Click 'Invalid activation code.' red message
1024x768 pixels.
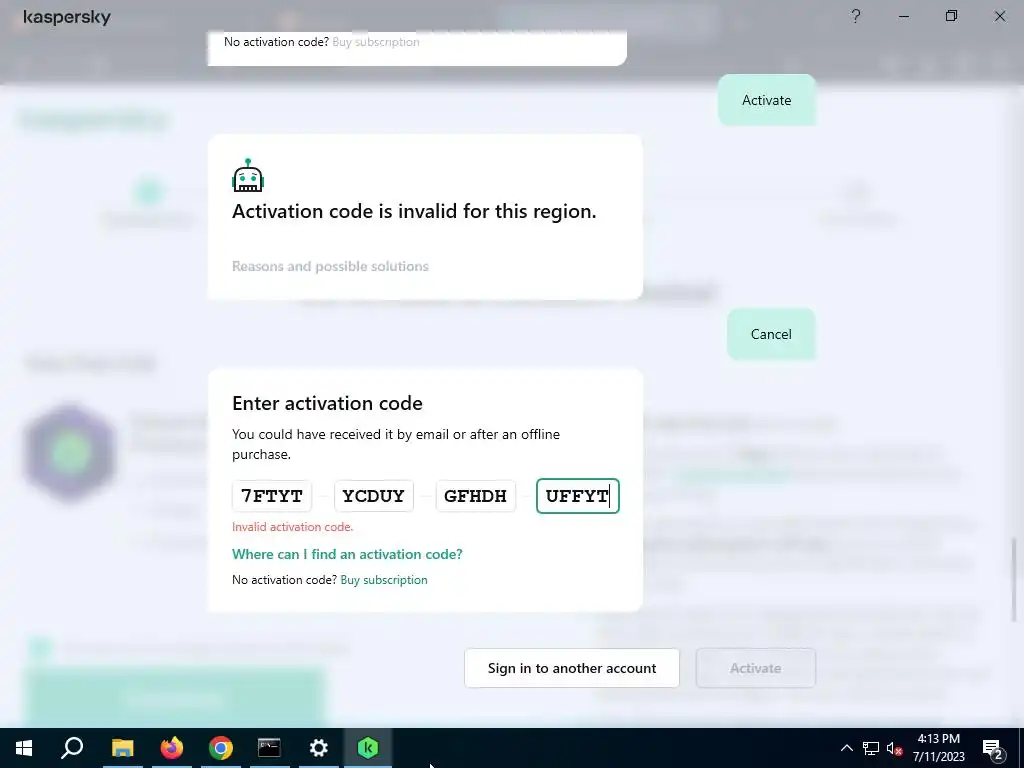tap(293, 527)
